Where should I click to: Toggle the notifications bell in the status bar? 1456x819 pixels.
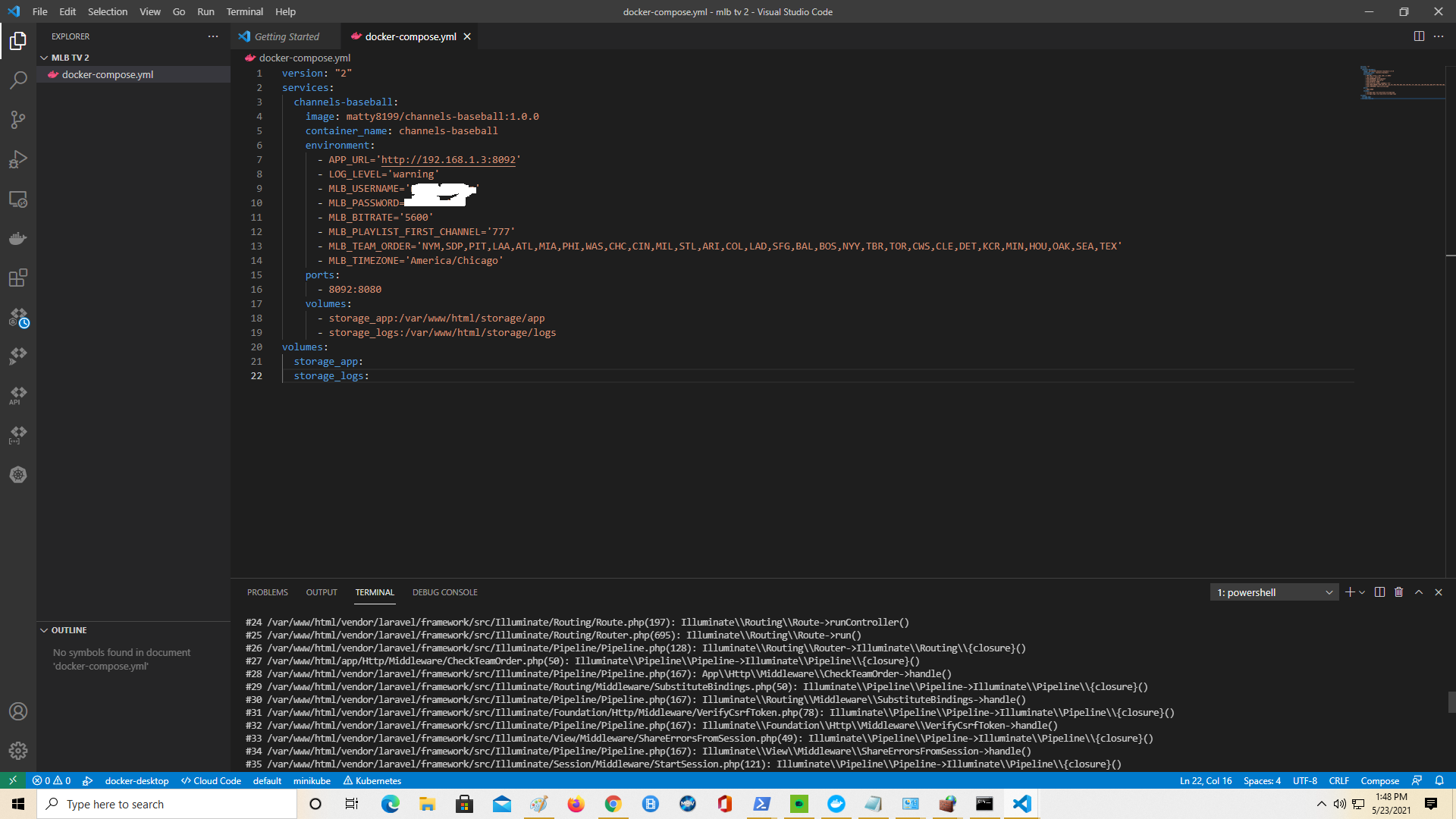tap(1439, 780)
